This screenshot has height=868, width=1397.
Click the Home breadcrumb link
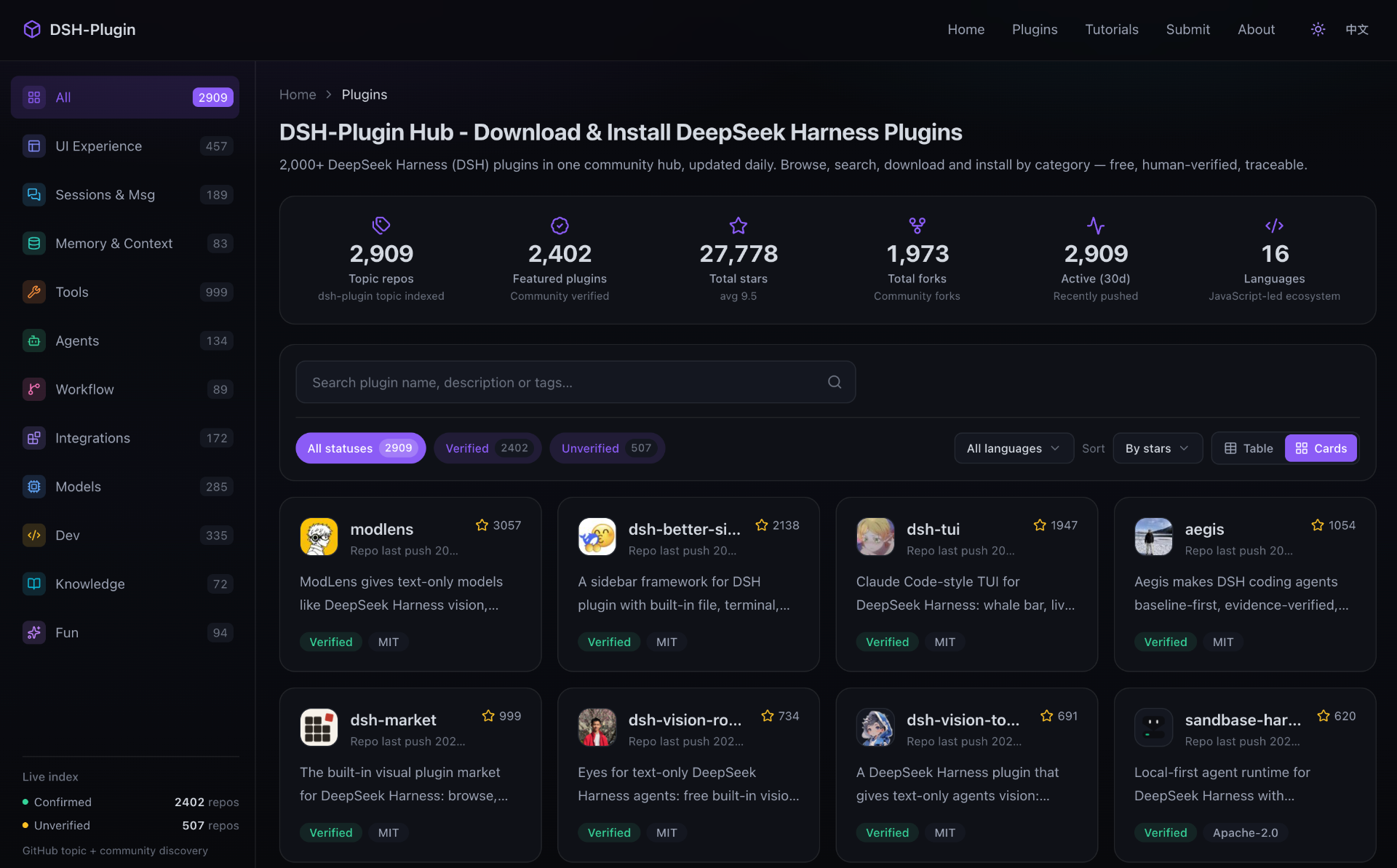point(298,95)
